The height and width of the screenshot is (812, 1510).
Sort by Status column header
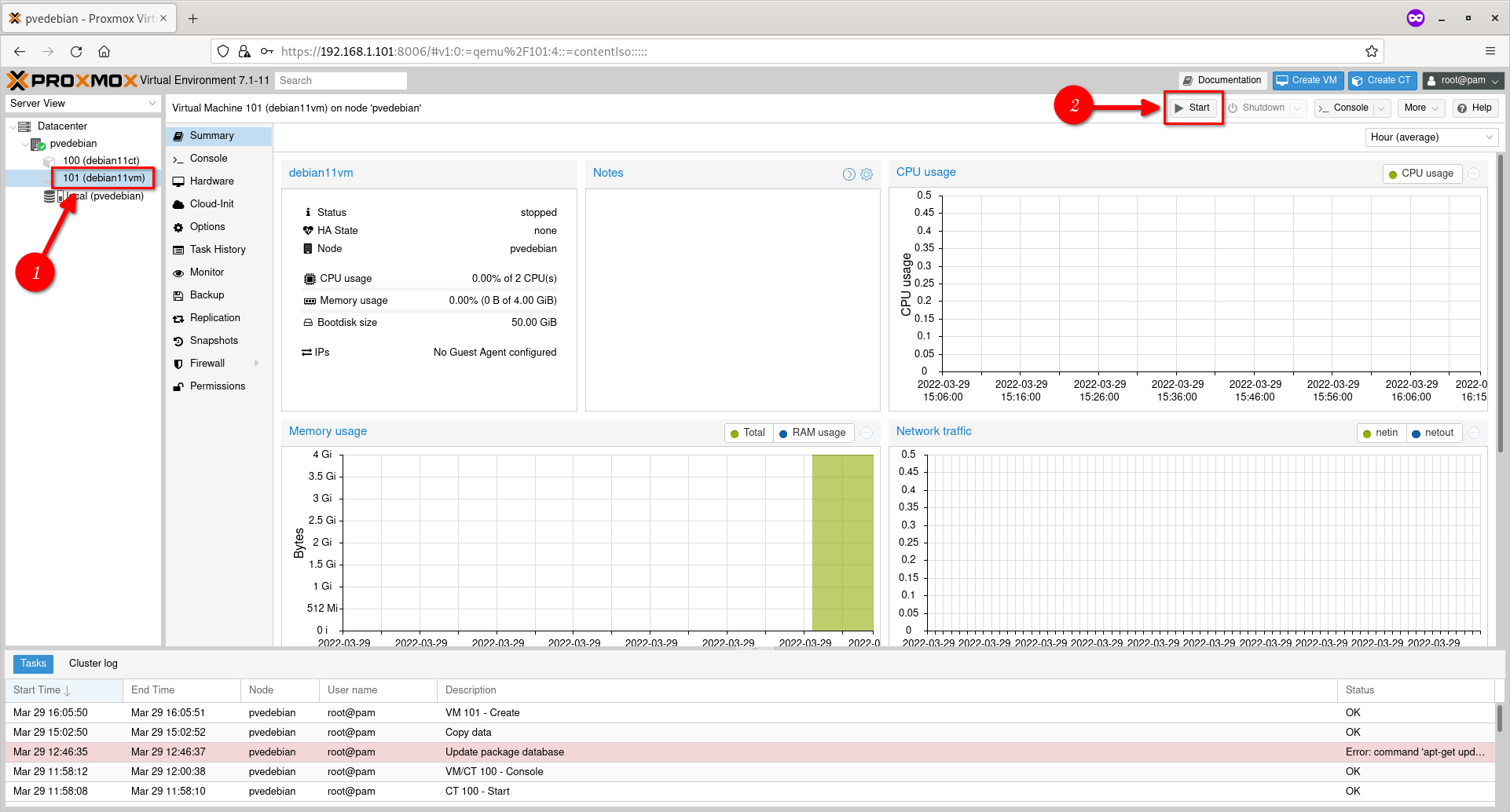pos(1416,690)
